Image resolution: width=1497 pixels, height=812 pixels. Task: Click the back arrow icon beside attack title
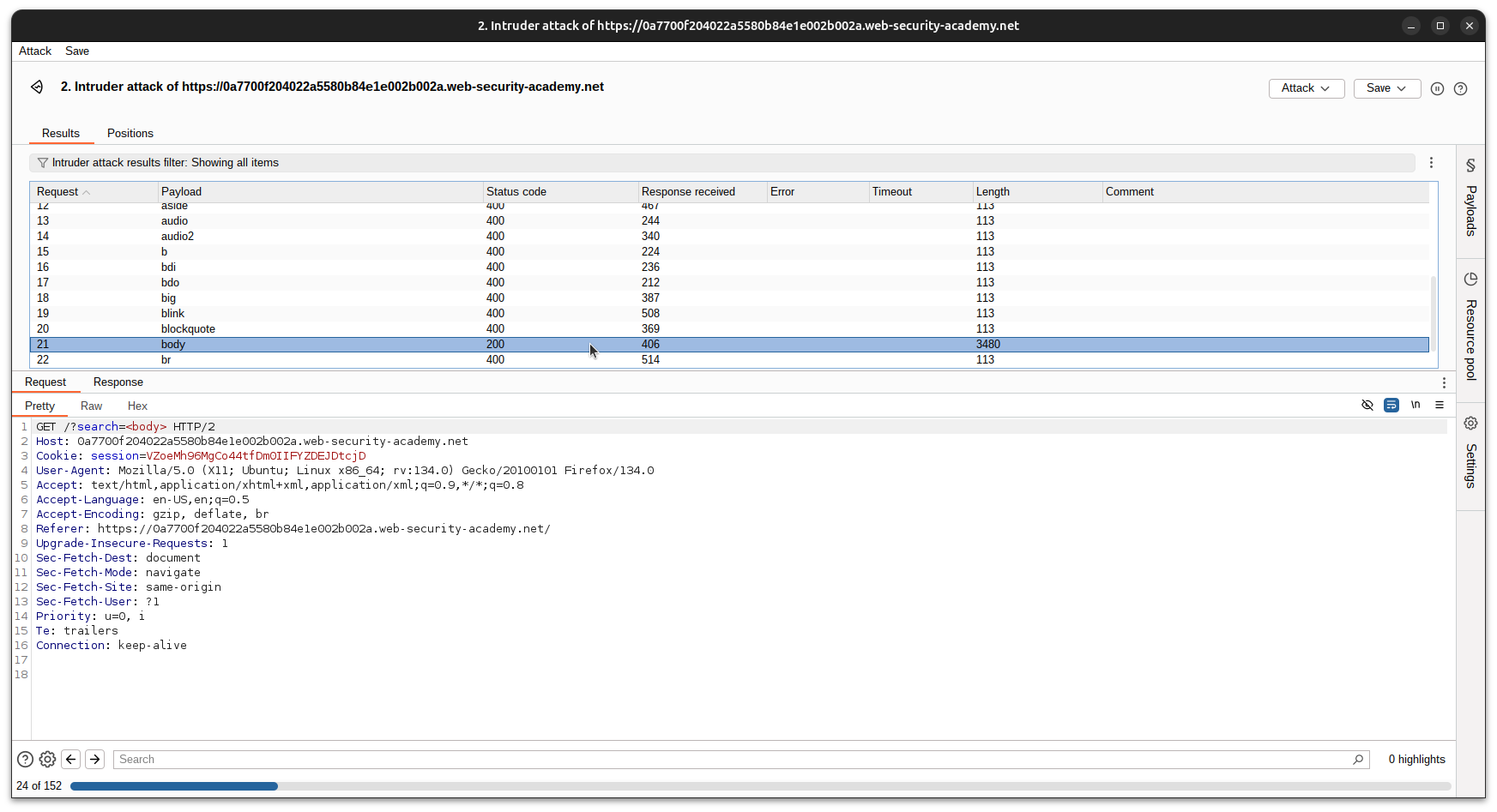point(37,87)
